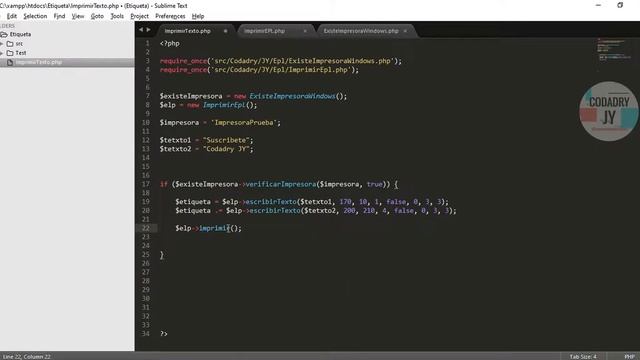Viewport: 640px width, 360px height.
Task: Click escribirTexto on line 20
Action: tap(275, 211)
